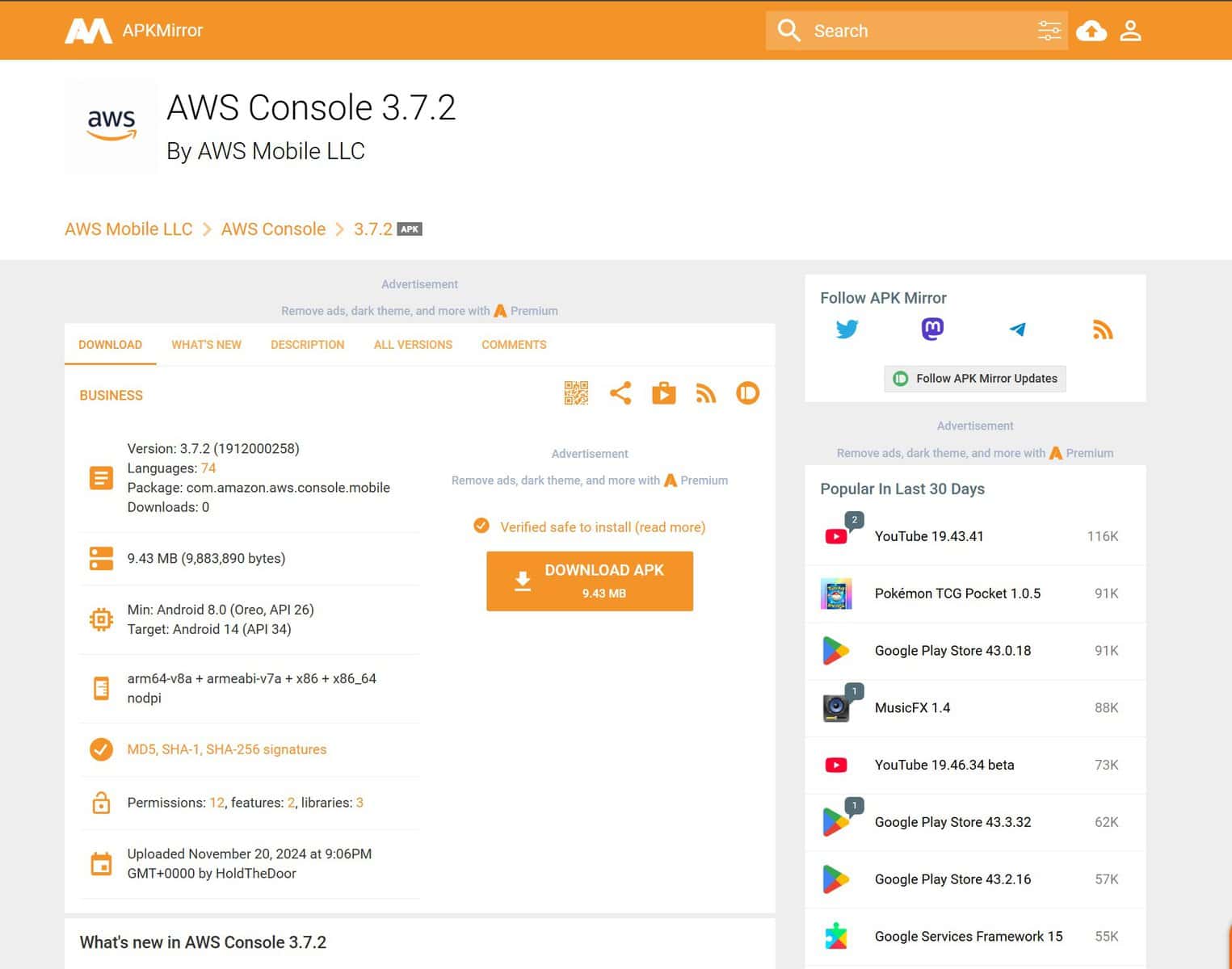This screenshot has width=1232, height=969.
Task: Follow APK Mirror on Telegram
Action: point(1017,329)
